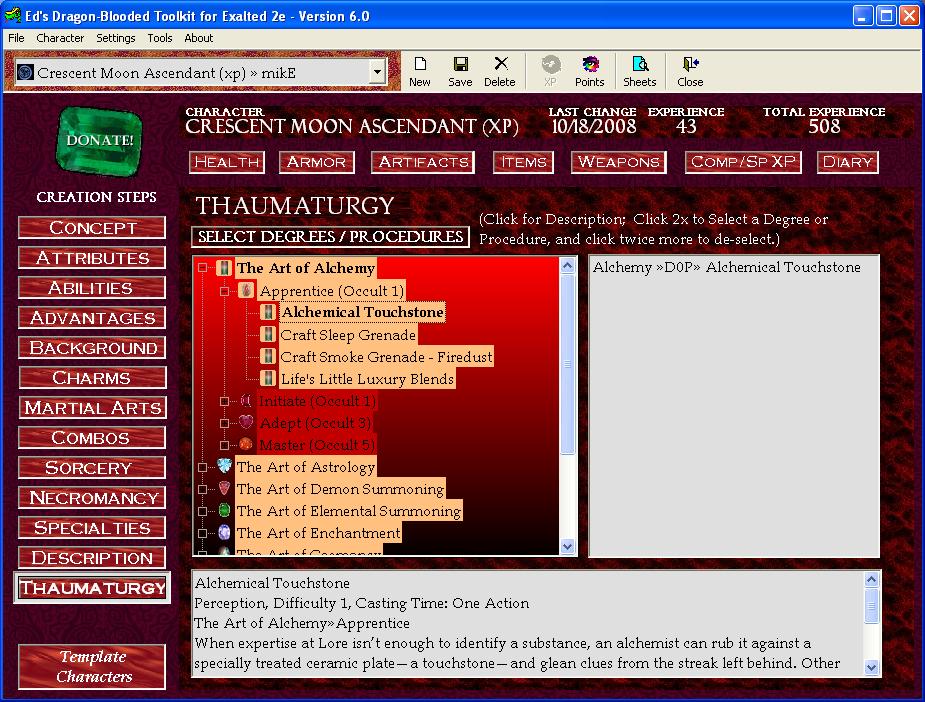Open the Armor section
Image resolution: width=925 pixels, height=702 pixels.
tap(317, 162)
